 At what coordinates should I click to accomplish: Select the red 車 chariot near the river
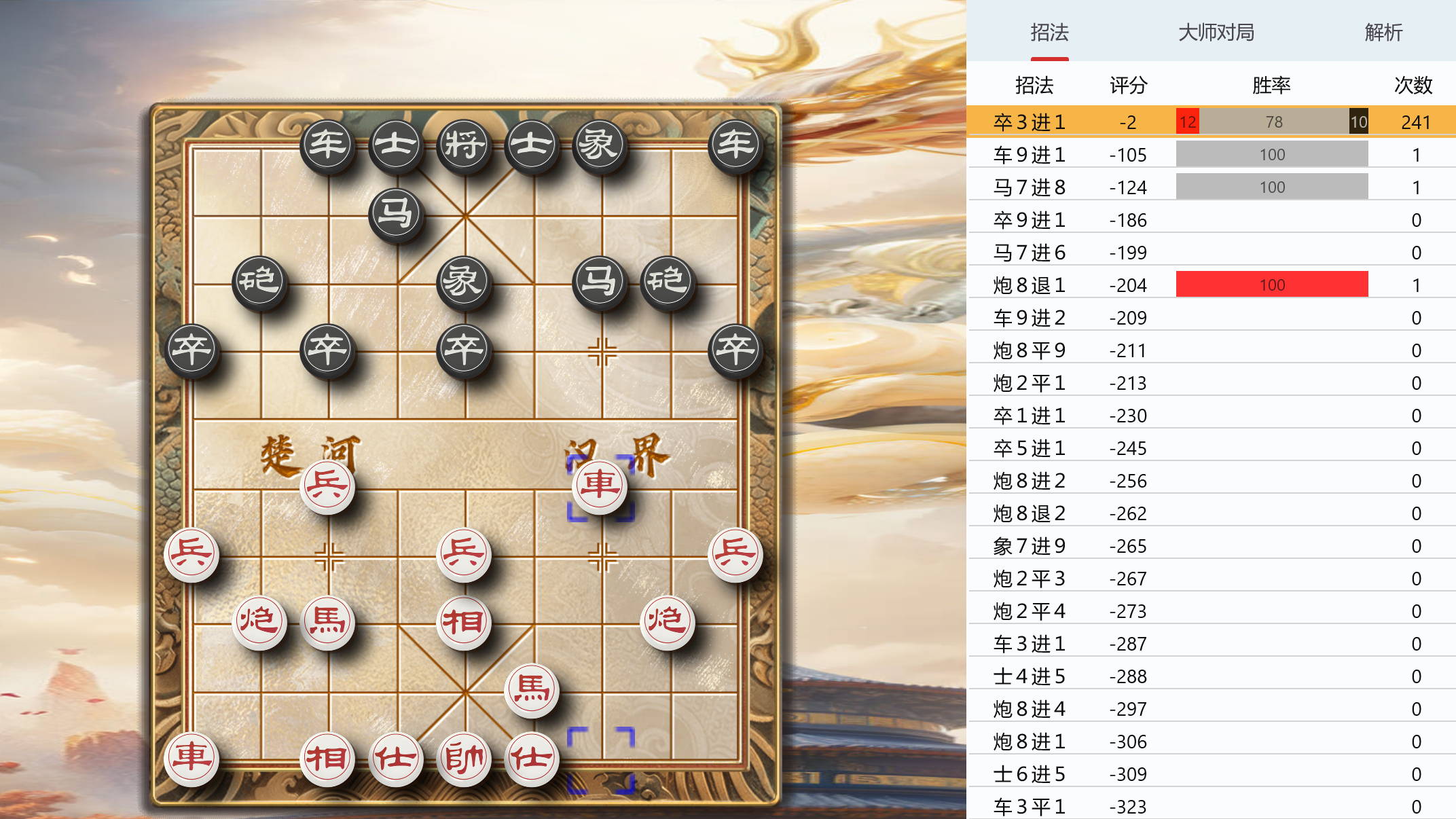click(x=600, y=486)
